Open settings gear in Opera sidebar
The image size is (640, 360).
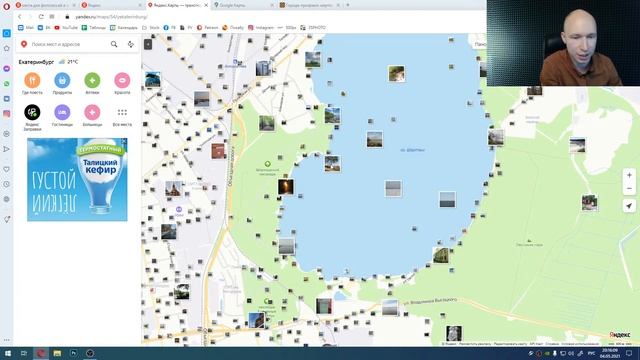tap(7, 199)
